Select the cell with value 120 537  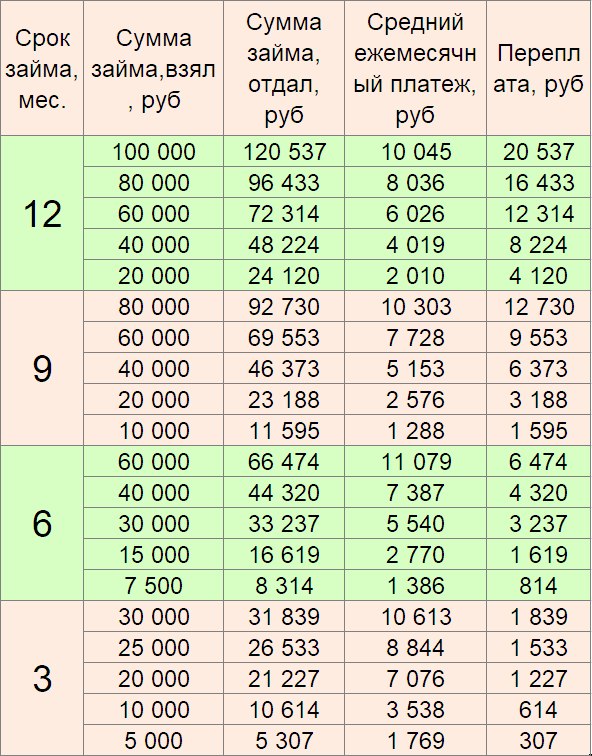284,151
